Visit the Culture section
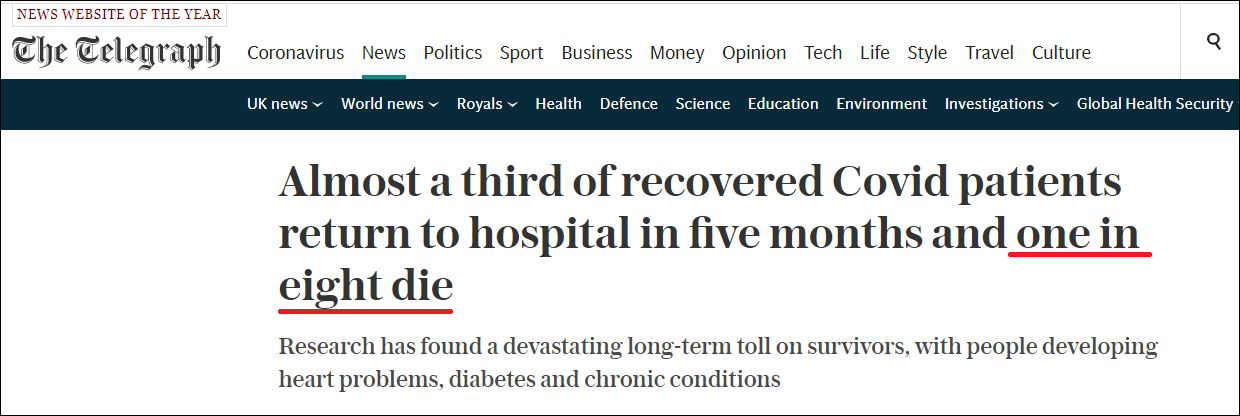This screenshot has height=416, width=1240. tap(1061, 53)
